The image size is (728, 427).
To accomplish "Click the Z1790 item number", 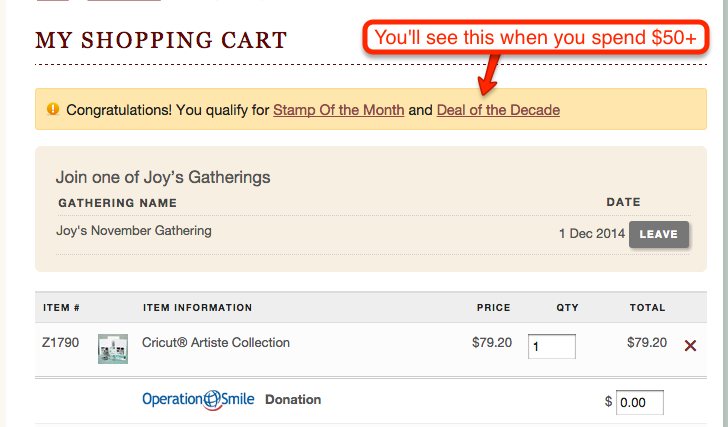I will pyautogui.click(x=60, y=343).
